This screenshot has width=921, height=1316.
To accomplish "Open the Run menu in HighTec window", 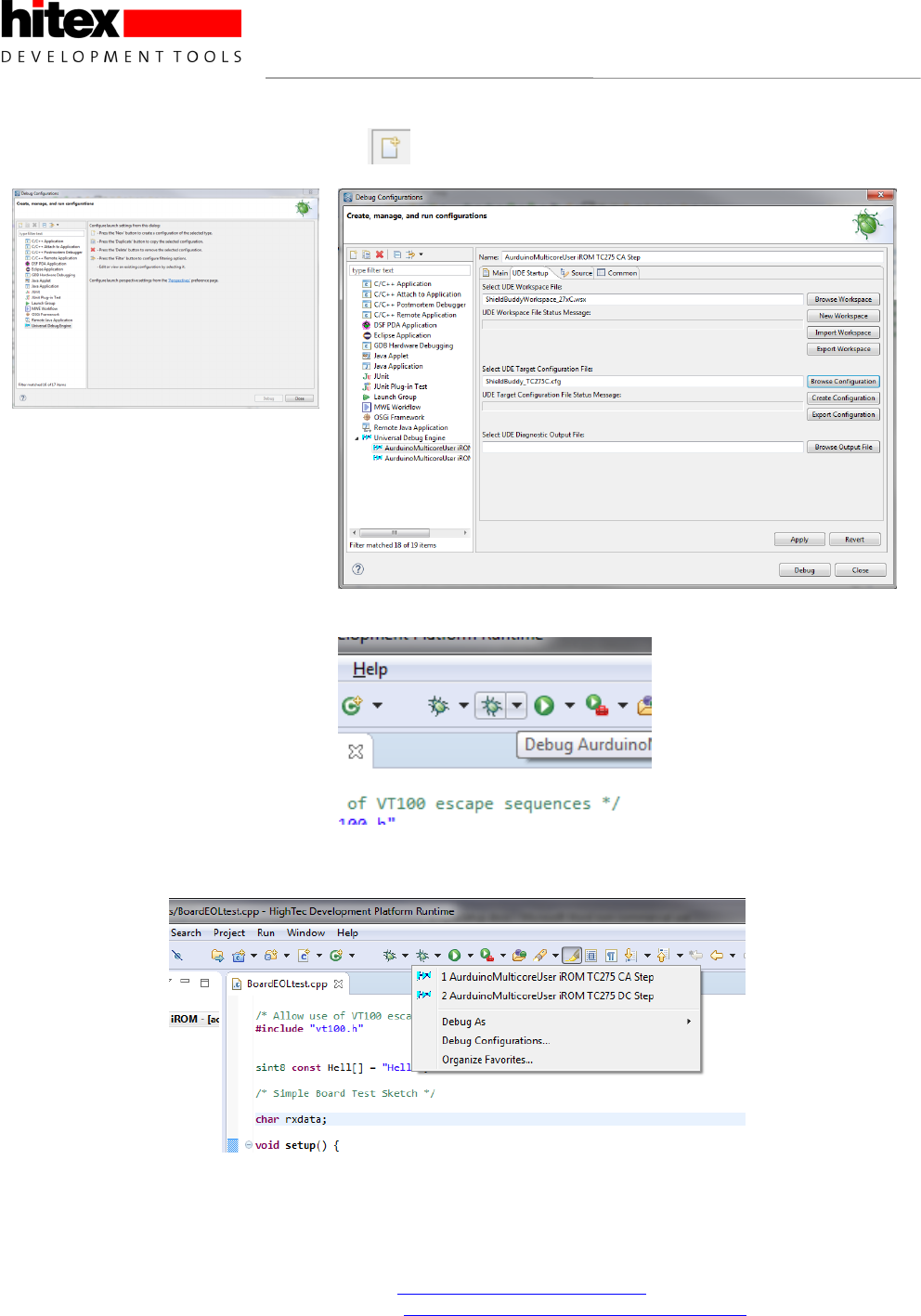I will pyautogui.click(x=266, y=932).
